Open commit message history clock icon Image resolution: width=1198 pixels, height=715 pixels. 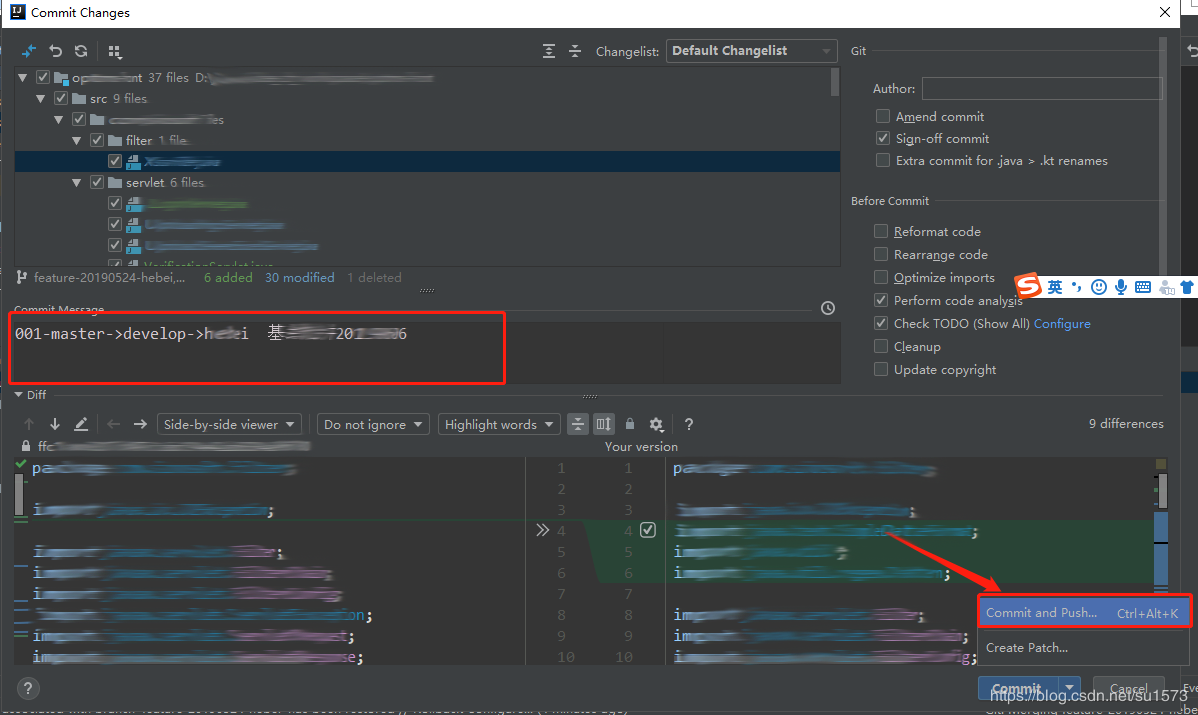point(827,308)
